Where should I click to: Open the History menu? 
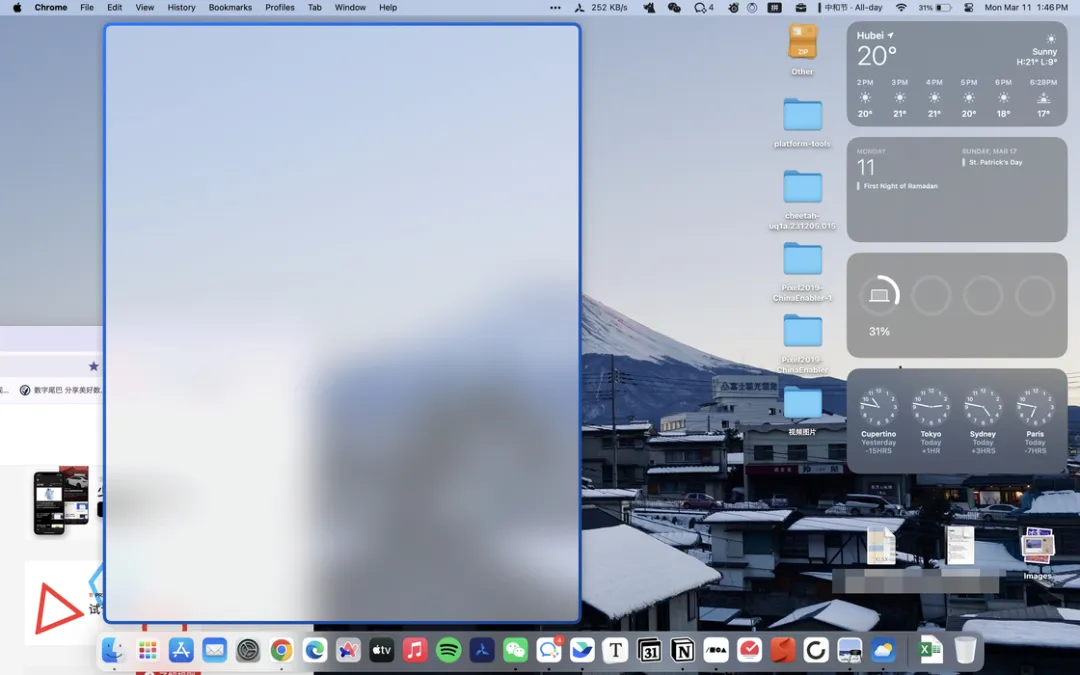[x=181, y=8]
